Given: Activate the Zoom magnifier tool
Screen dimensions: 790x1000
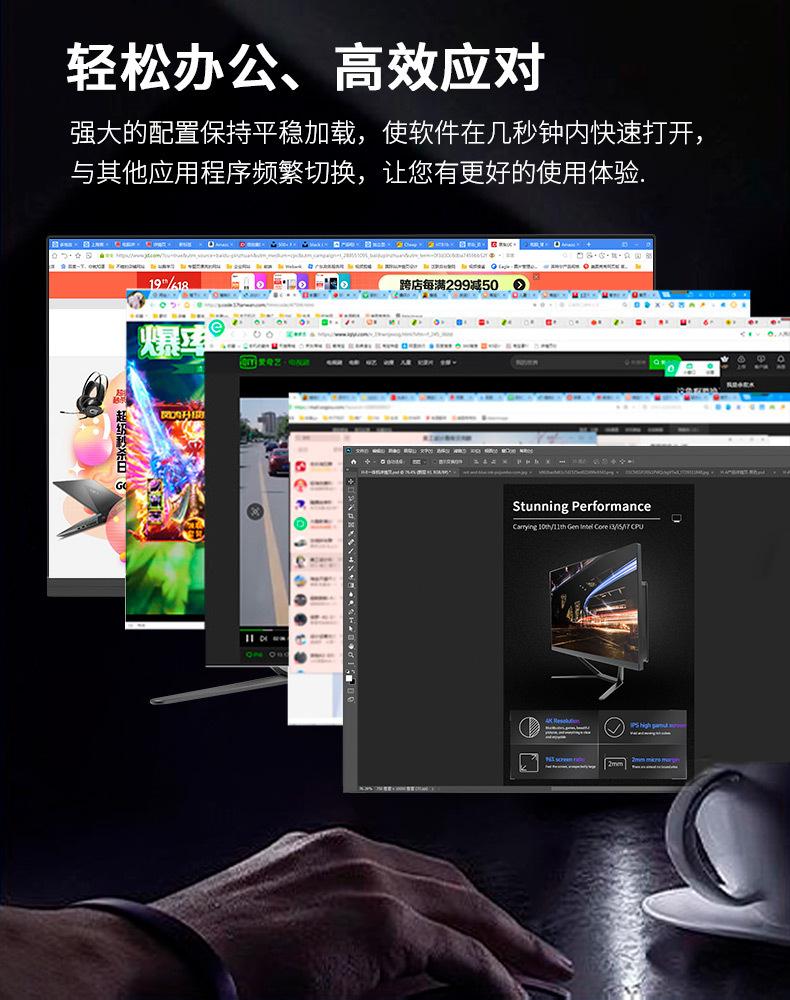Looking at the screenshot, I should tap(351, 656).
